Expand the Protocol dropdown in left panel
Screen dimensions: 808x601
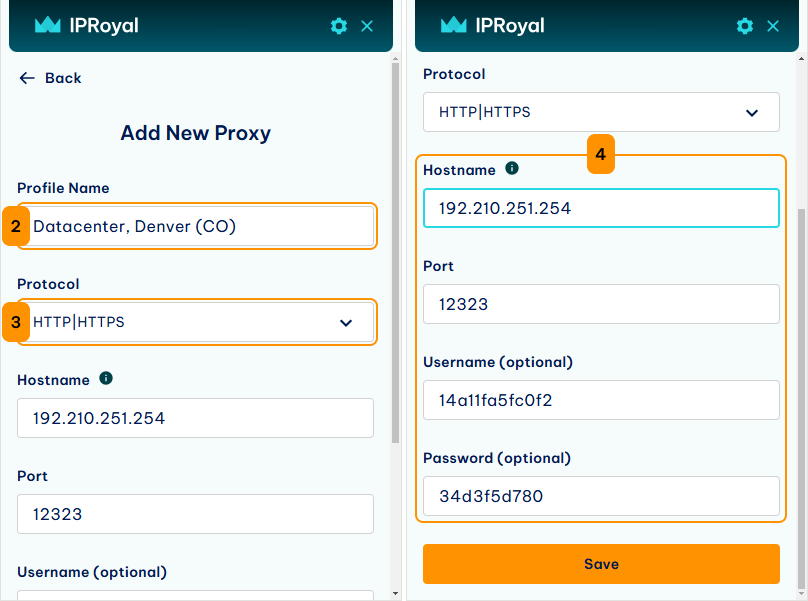point(195,322)
